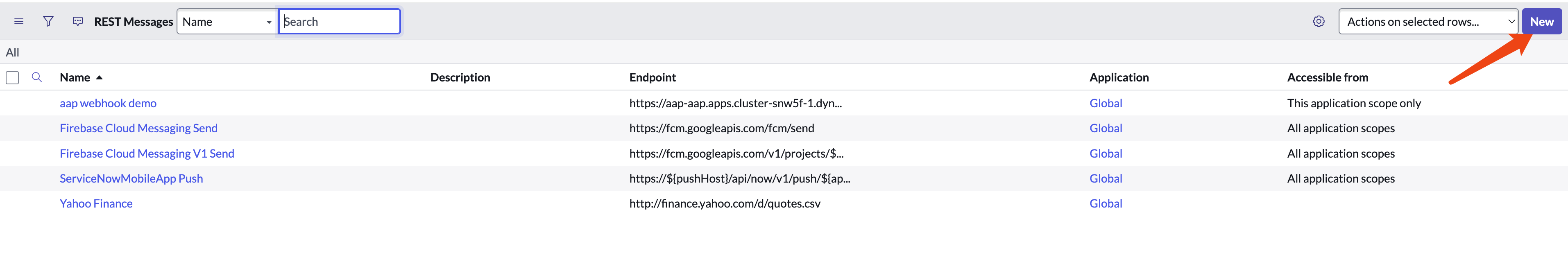Open Firebase Cloud Messaging V1 Send
1568x271 pixels.
click(x=147, y=154)
